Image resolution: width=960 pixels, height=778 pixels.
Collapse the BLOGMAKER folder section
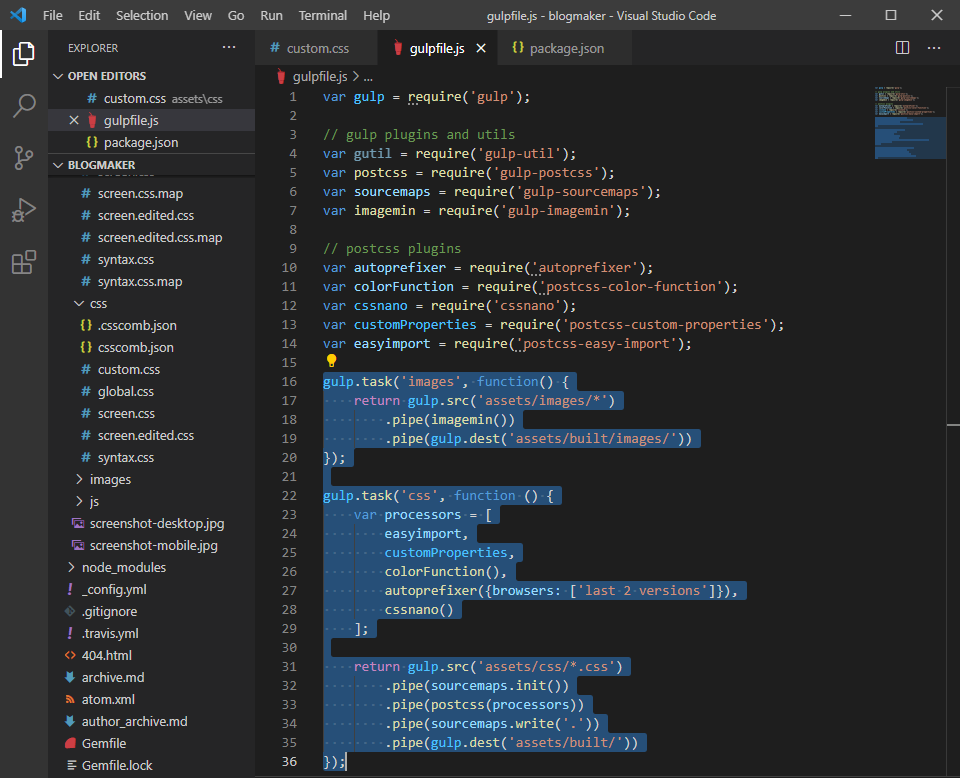coord(58,165)
